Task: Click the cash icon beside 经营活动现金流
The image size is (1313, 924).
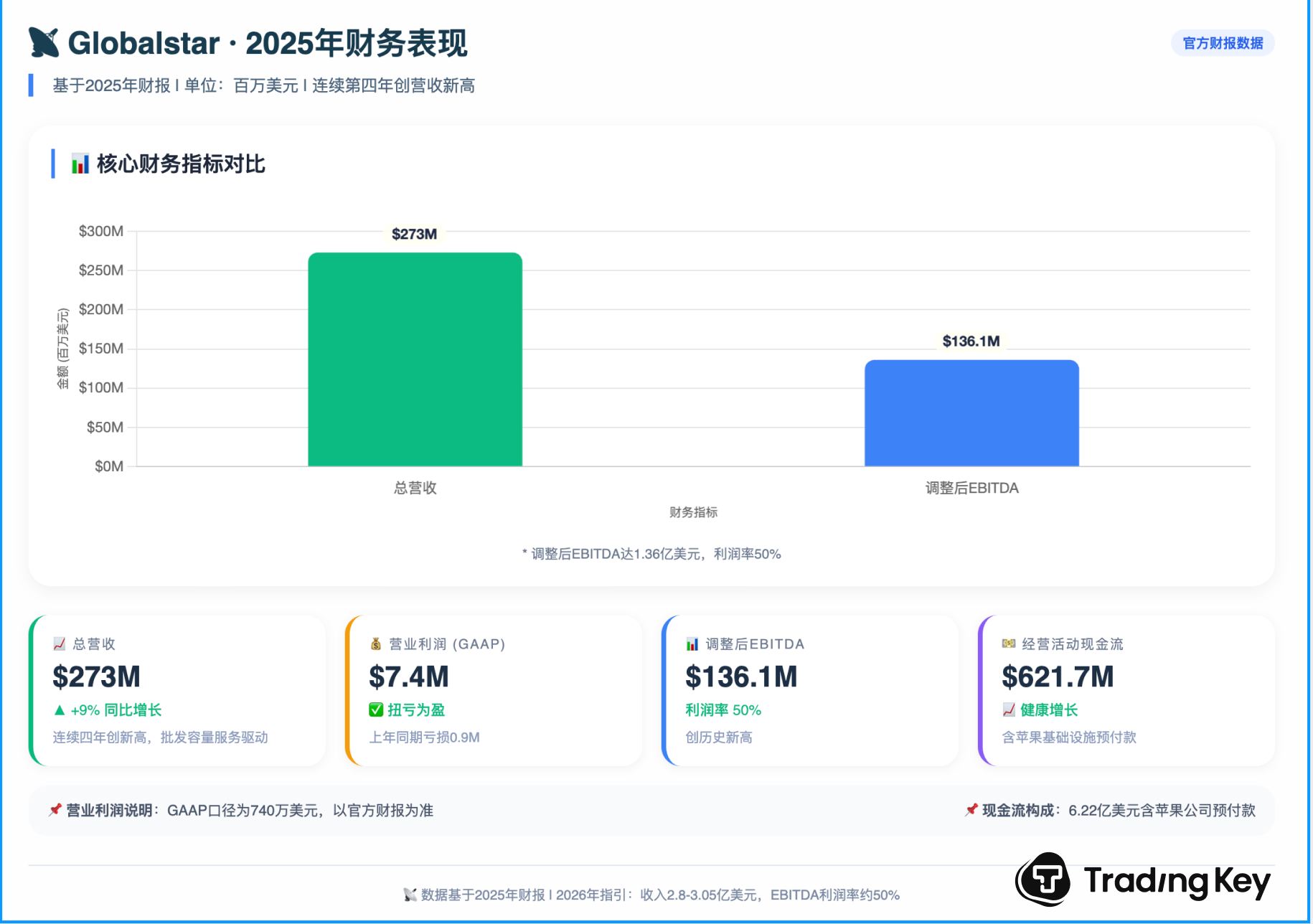Action: [1009, 644]
